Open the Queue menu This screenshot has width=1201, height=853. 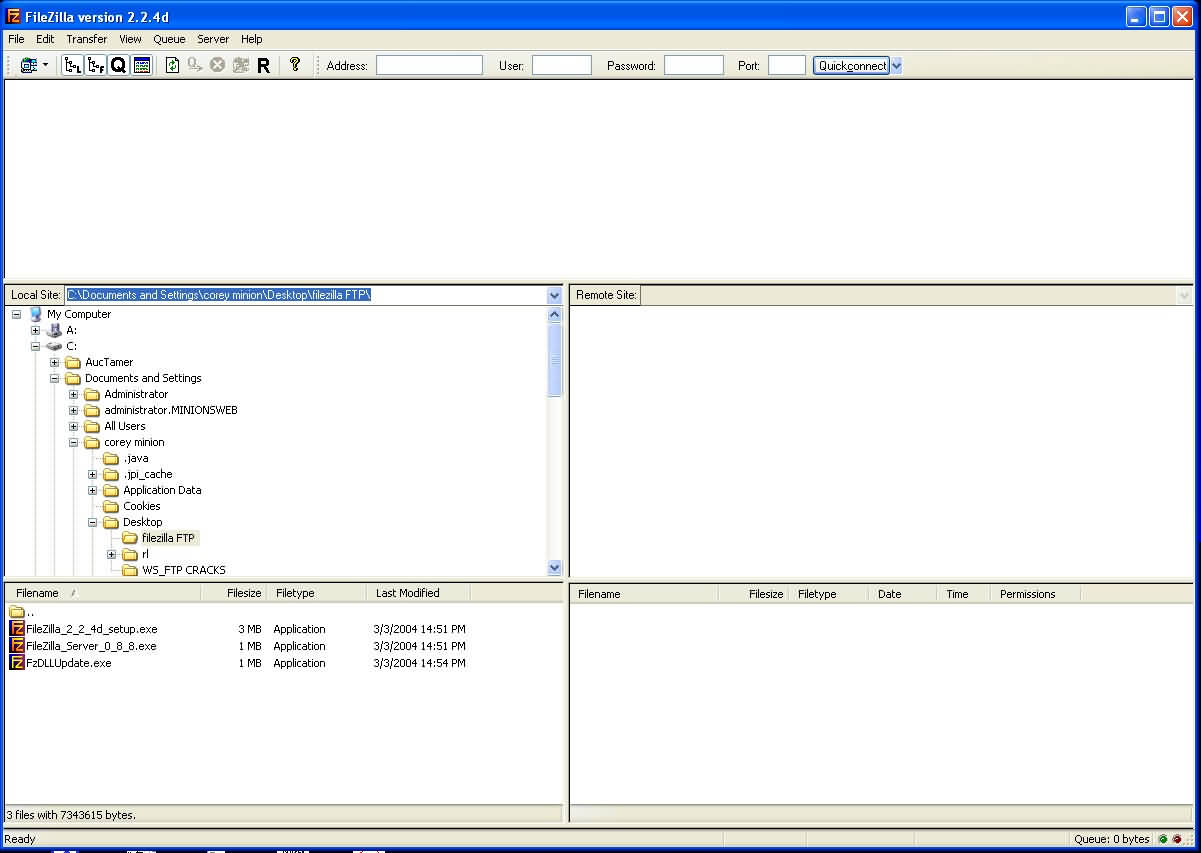tap(169, 39)
